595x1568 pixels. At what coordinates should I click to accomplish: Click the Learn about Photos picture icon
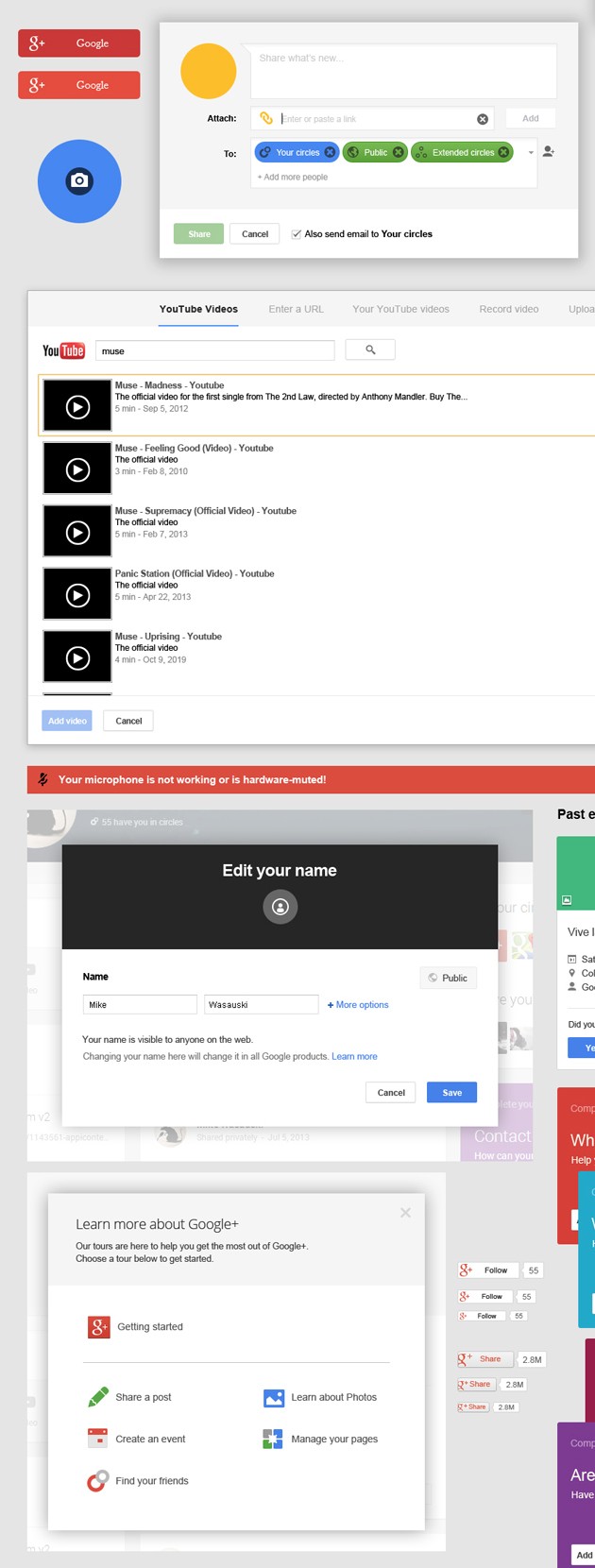(x=274, y=1397)
